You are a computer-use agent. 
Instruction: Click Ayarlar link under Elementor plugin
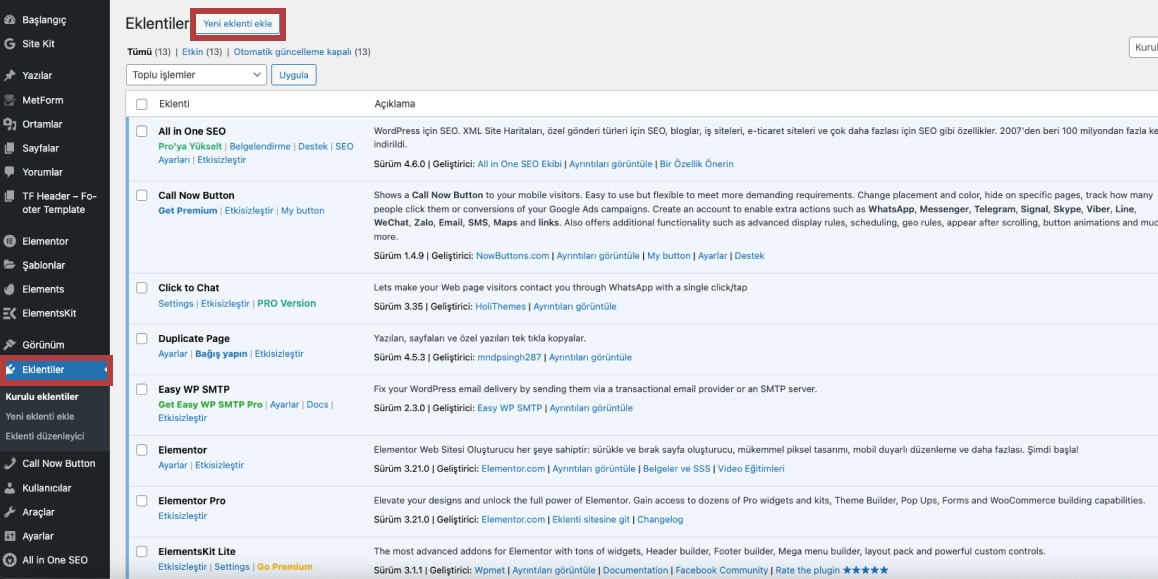point(173,465)
